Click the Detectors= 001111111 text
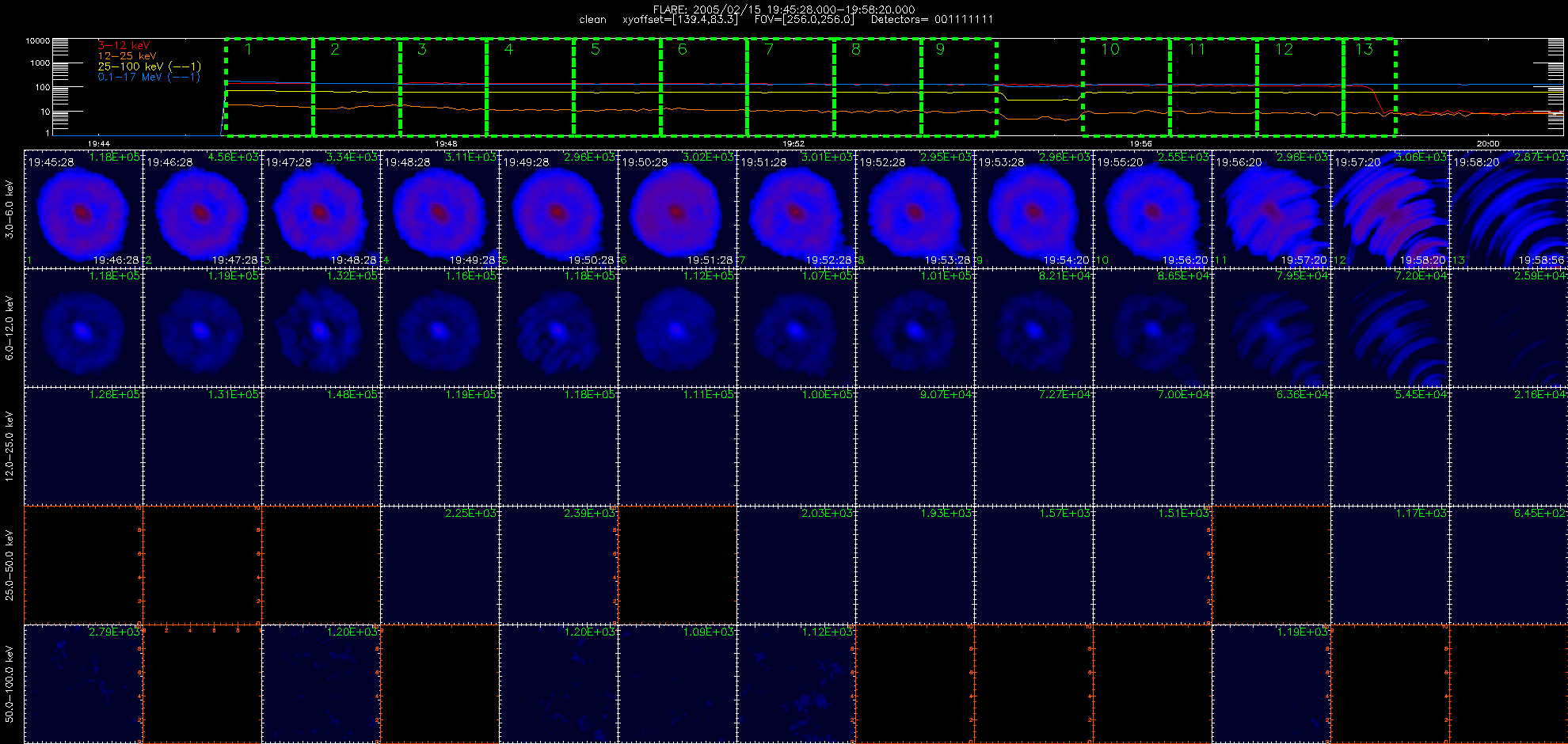 (932, 20)
